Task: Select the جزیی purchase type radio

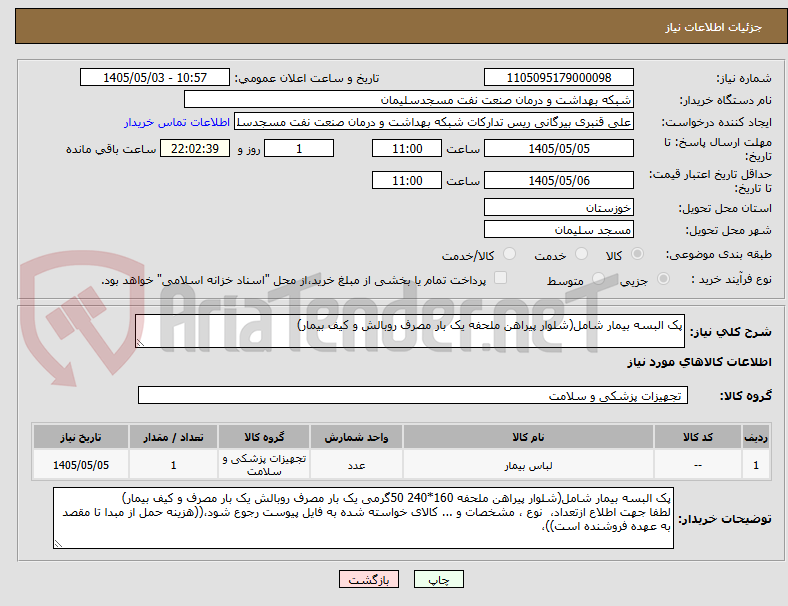Action: coord(663,278)
